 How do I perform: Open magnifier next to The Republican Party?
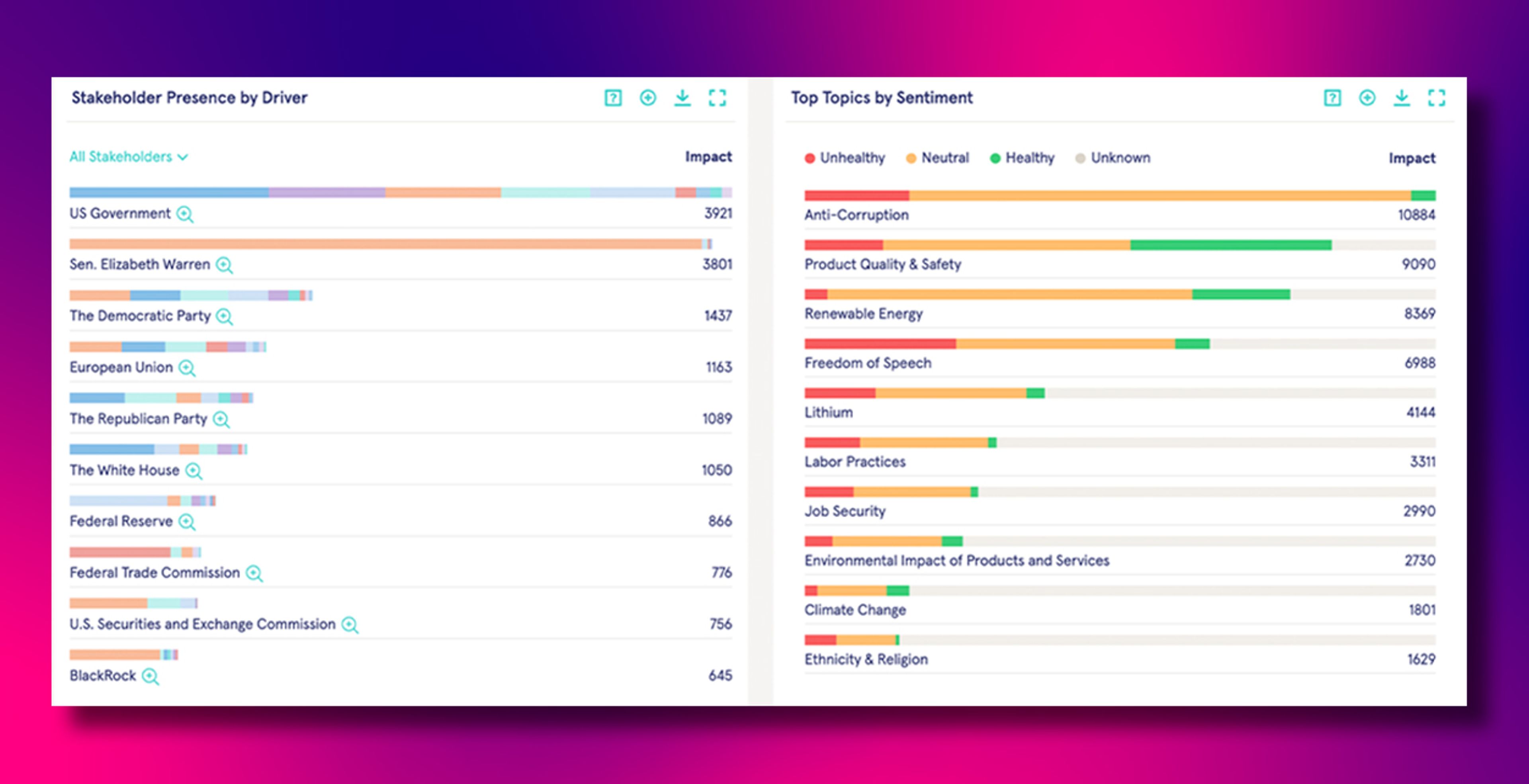point(221,420)
